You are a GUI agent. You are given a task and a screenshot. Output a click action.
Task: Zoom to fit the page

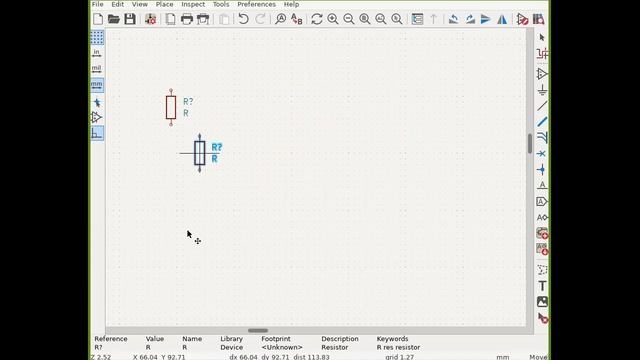(364, 19)
